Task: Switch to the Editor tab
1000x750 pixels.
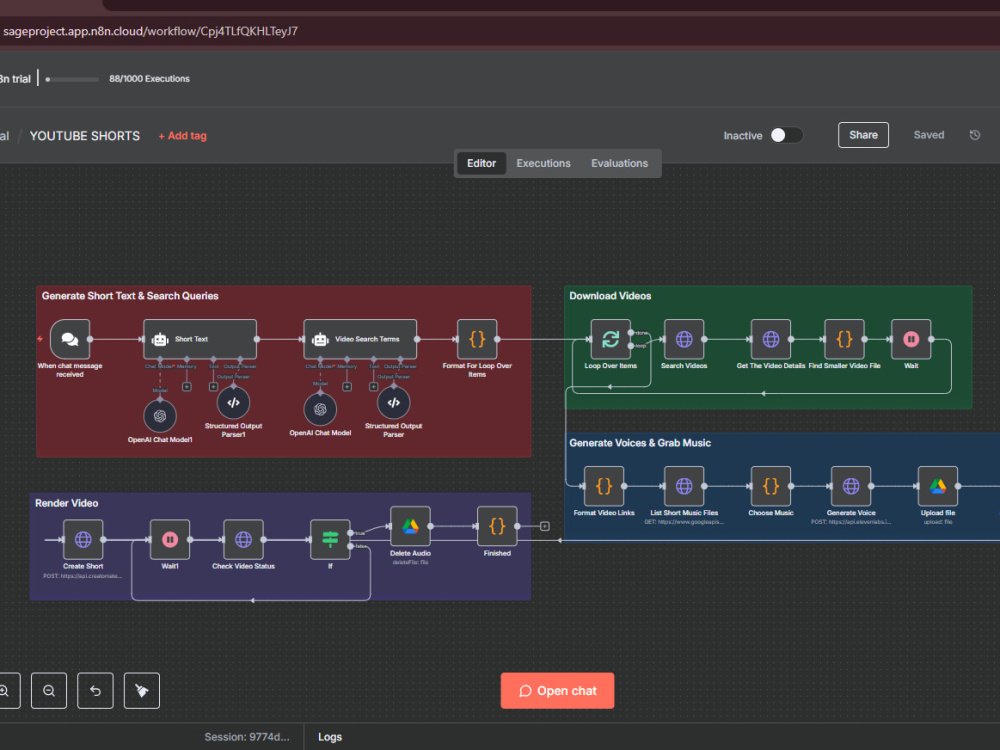Action: coord(482,163)
